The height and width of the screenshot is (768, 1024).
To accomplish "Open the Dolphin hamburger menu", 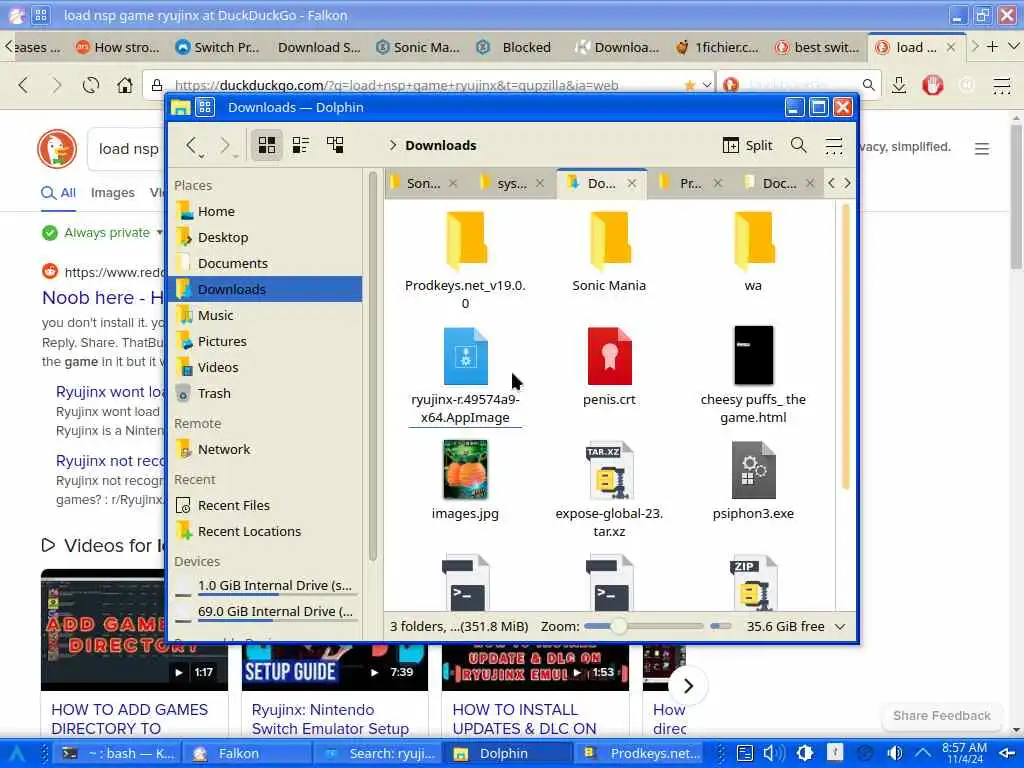I will pos(833,145).
